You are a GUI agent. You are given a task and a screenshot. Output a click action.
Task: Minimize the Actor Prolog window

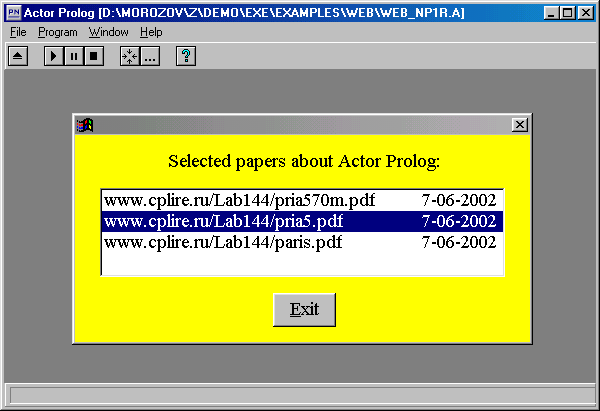pyautogui.click(x=551, y=13)
